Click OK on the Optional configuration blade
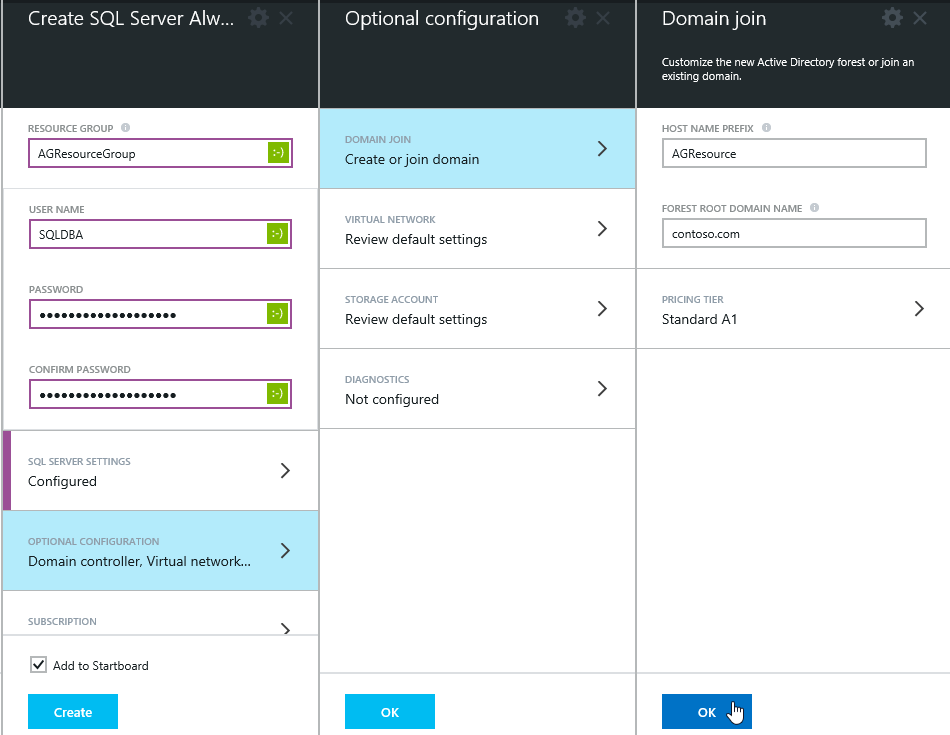 pos(389,712)
